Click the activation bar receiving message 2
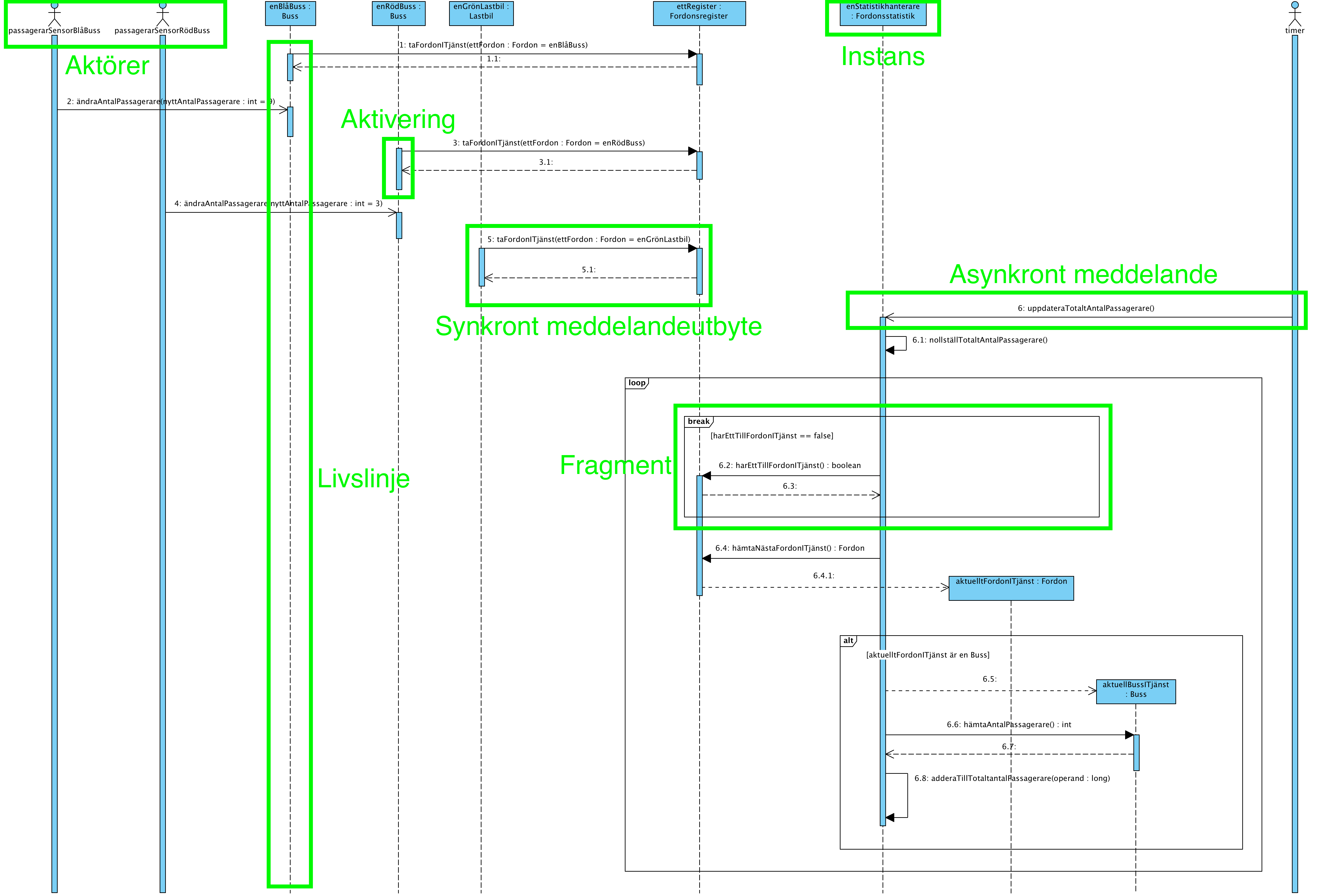The height and width of the screenshot is (896, 1319). (290, 122)
